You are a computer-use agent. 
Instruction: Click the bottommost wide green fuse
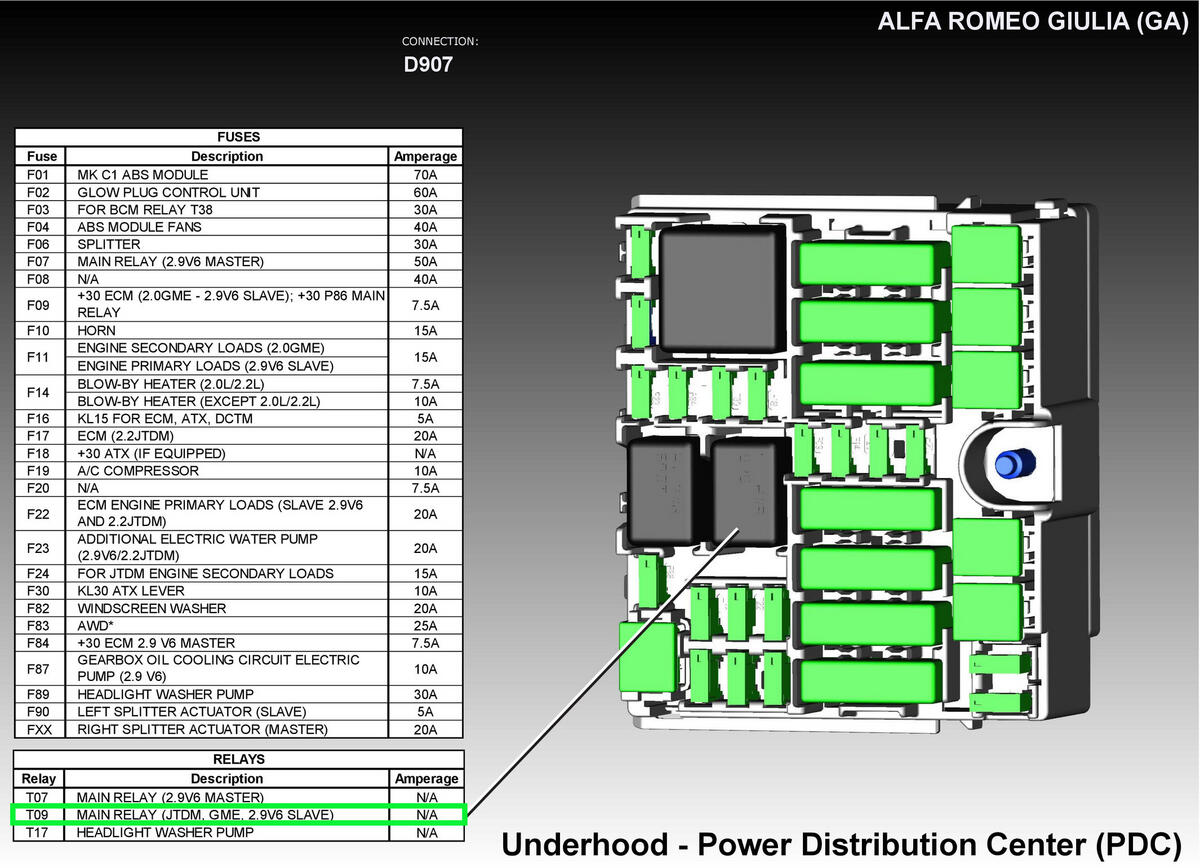point(868,682)
